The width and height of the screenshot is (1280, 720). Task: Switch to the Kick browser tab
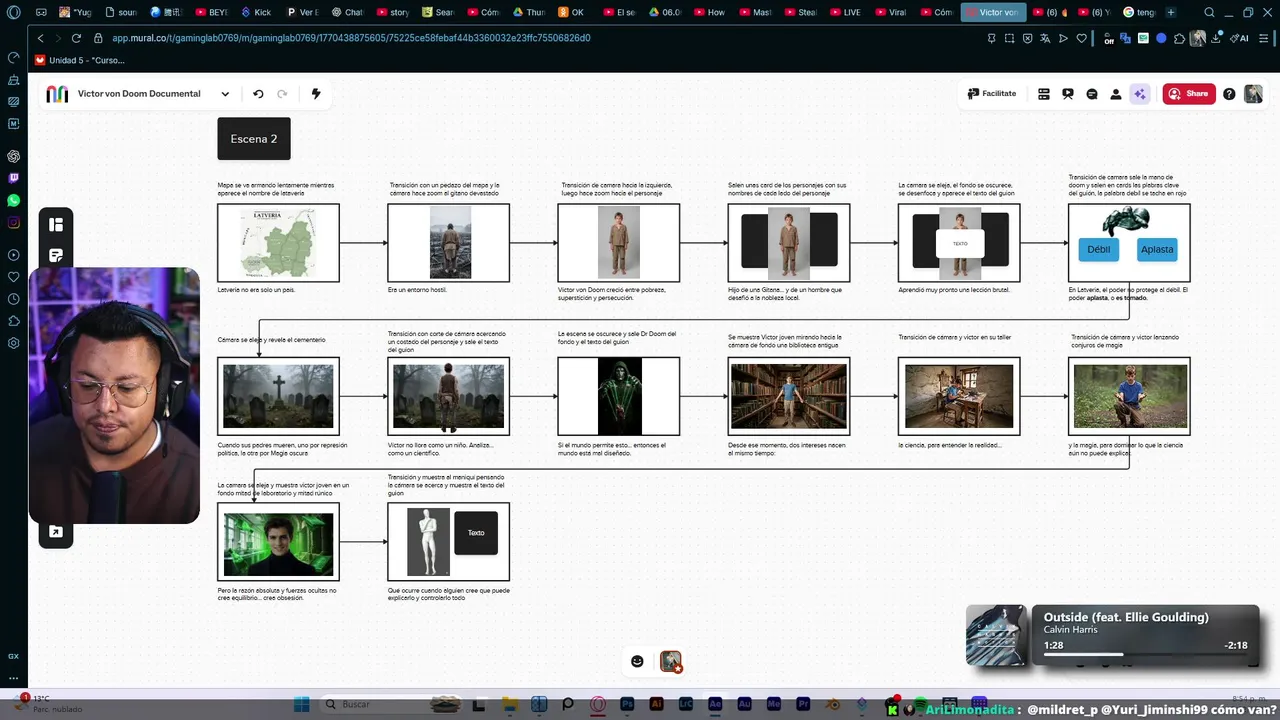point(255,12)
